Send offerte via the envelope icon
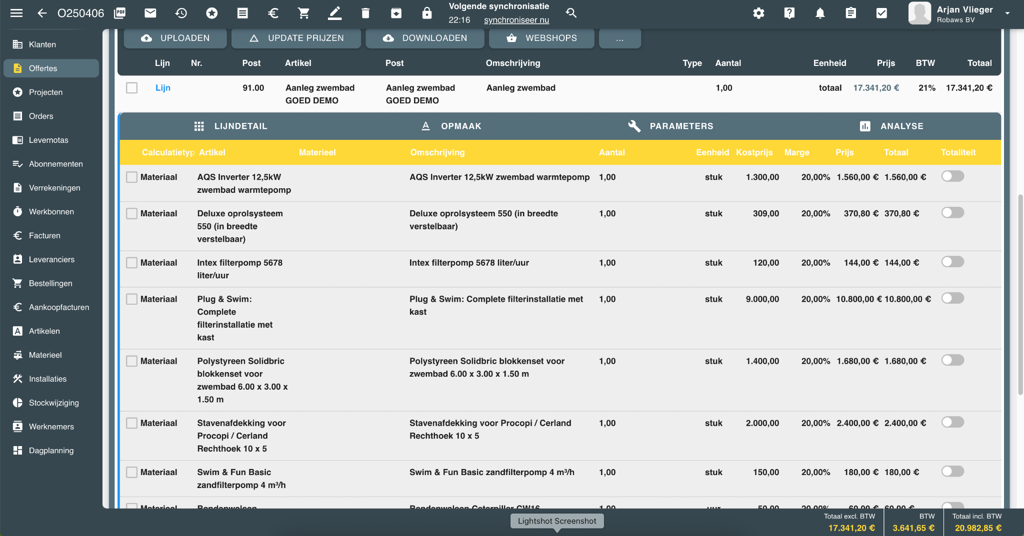 pyautogui.click(x=150, y=13)
